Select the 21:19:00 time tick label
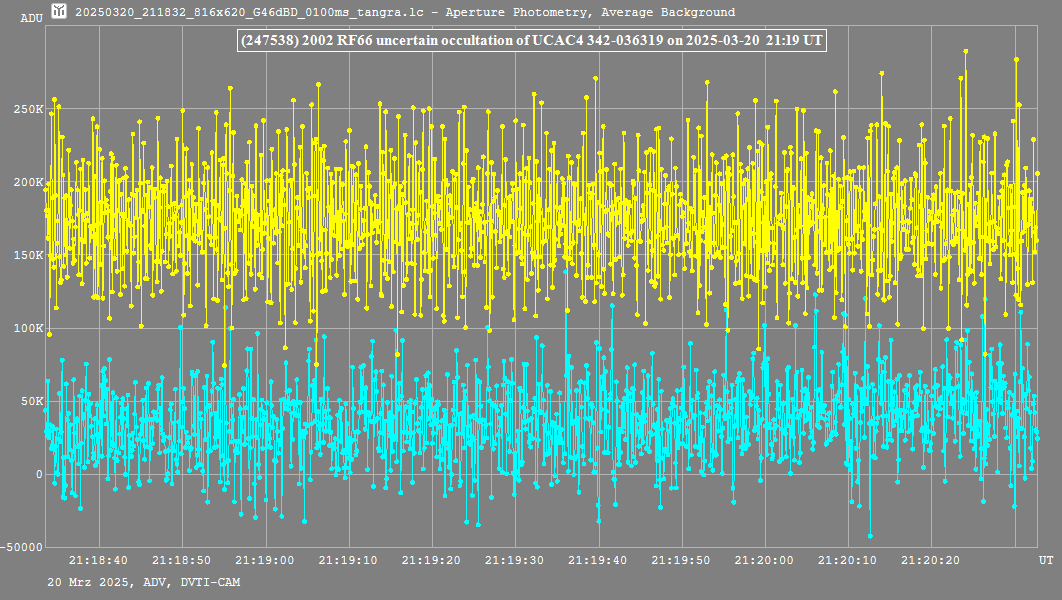Screen dimensions: 1062x600 pyautogui.click(x=265, y=560)
